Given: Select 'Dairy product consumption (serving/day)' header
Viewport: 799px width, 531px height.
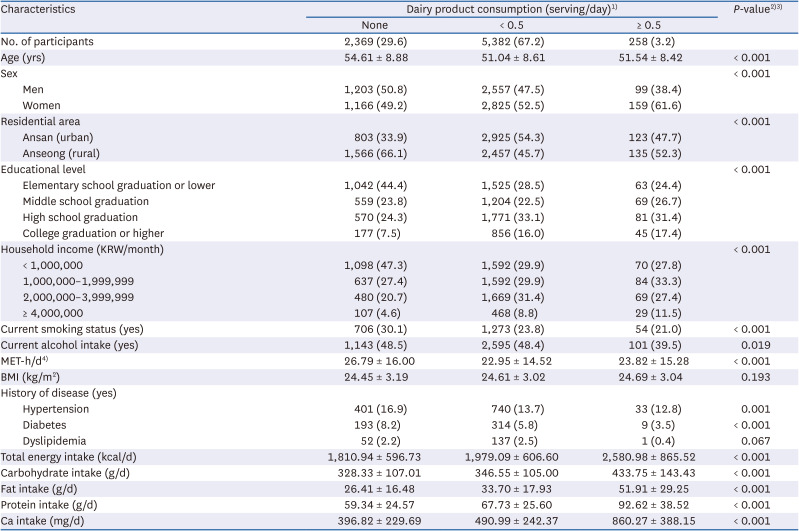Looking at the screenshot, I should tap(512, 9).
